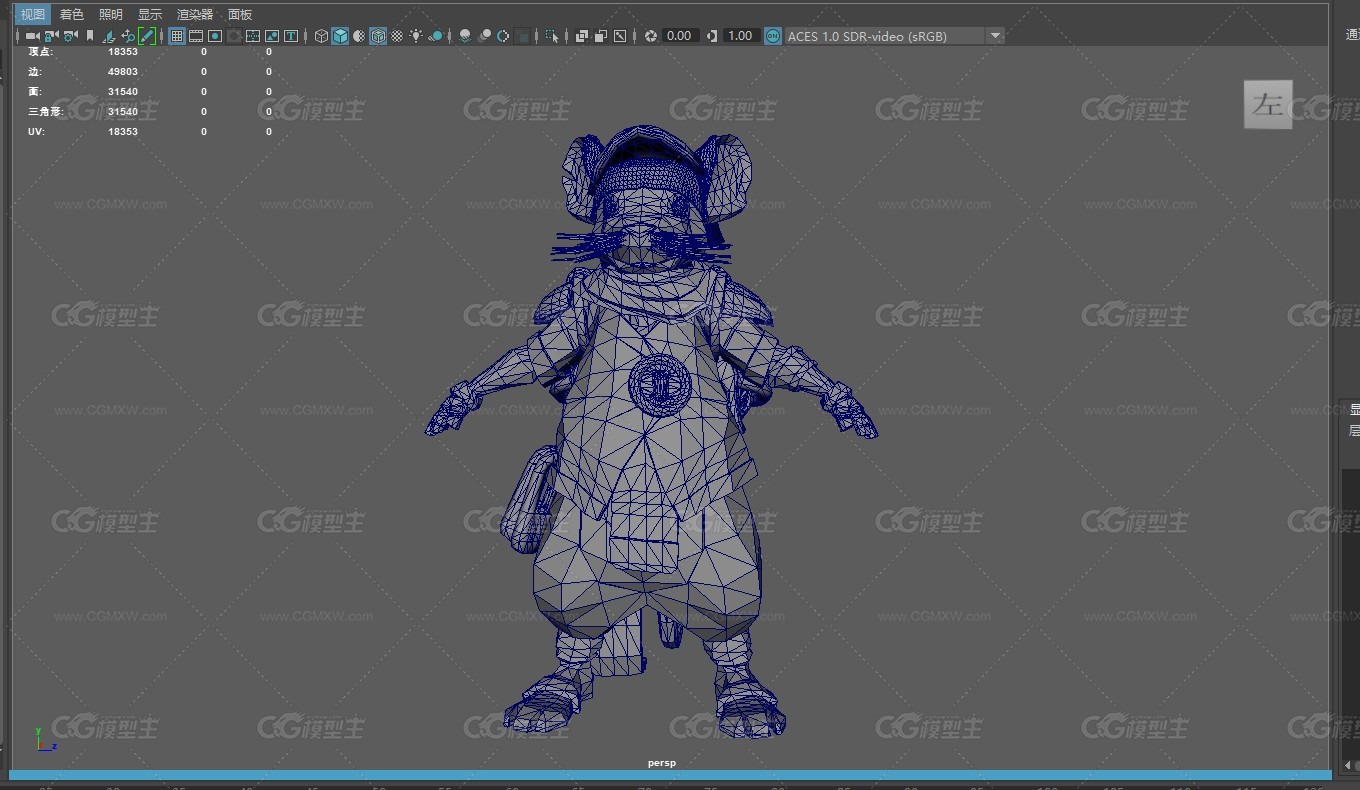Click the 左 view cube face
1360x790 pixels.
coord(1268,104)
